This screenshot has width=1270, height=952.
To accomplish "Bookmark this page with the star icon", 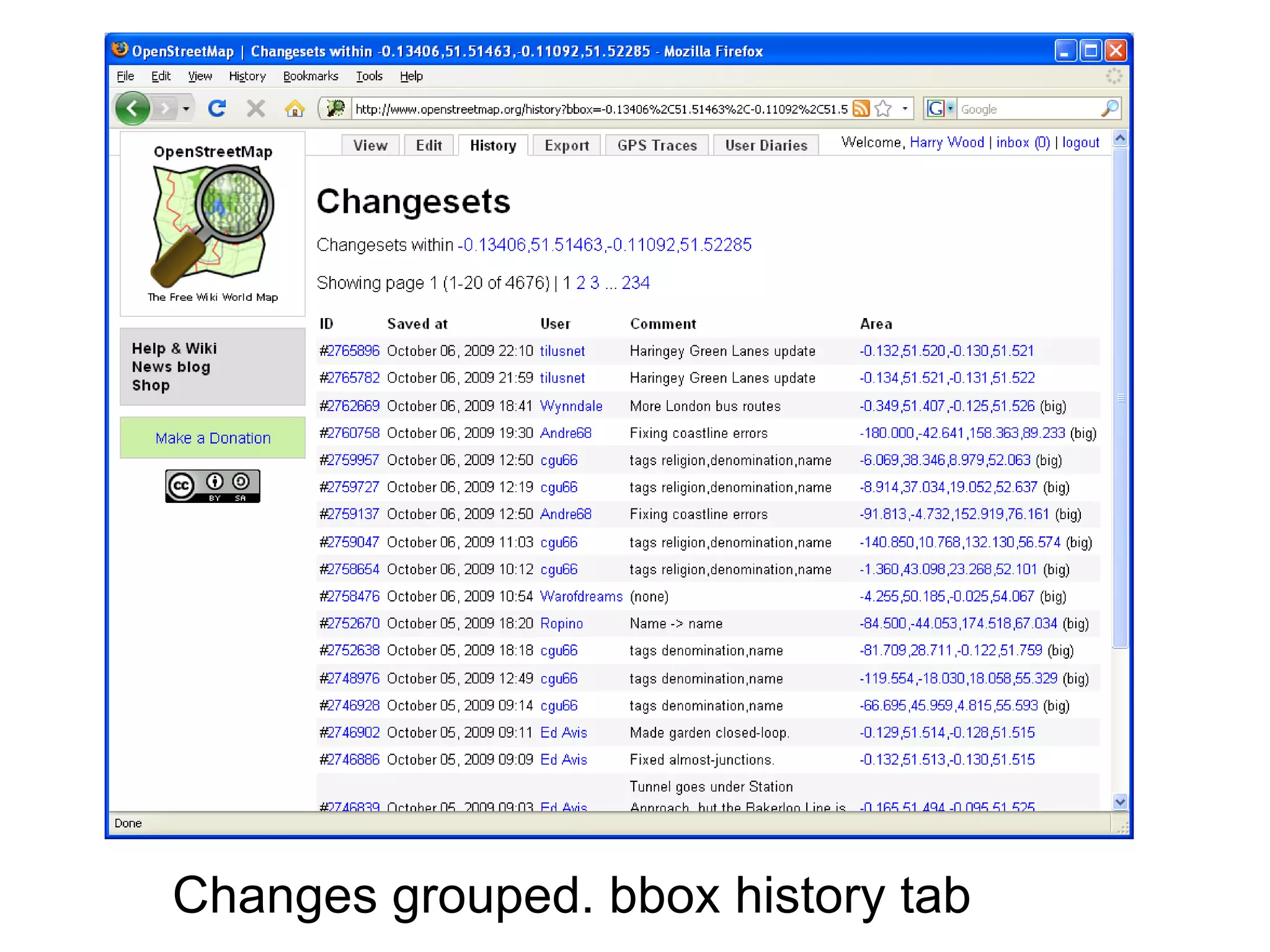I will click(x=883, y=109).
